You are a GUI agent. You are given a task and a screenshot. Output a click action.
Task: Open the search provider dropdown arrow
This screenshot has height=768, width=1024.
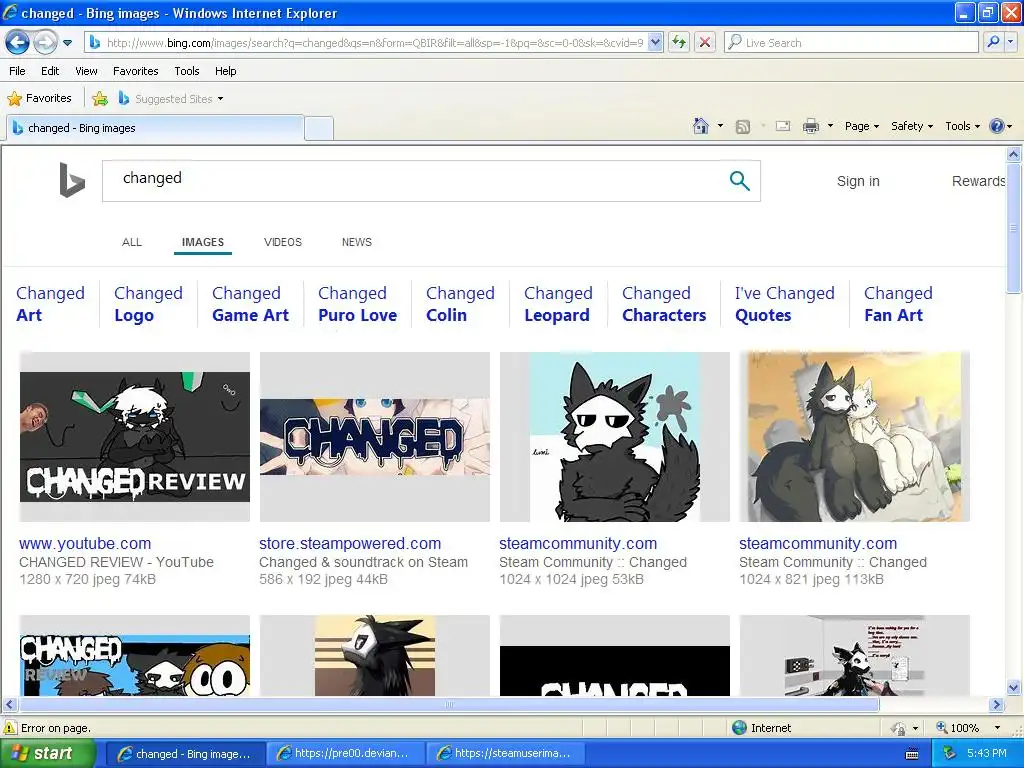[x=1011, y=43]
